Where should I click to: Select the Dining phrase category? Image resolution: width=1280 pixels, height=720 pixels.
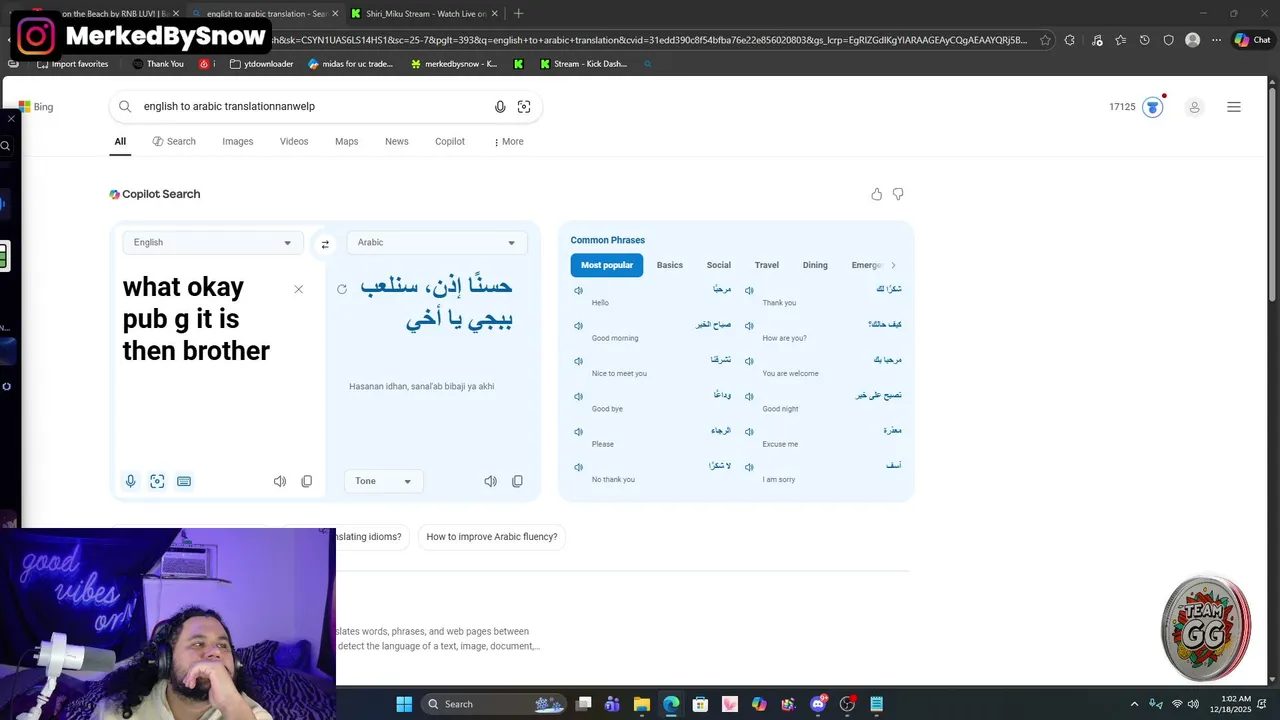815,265
